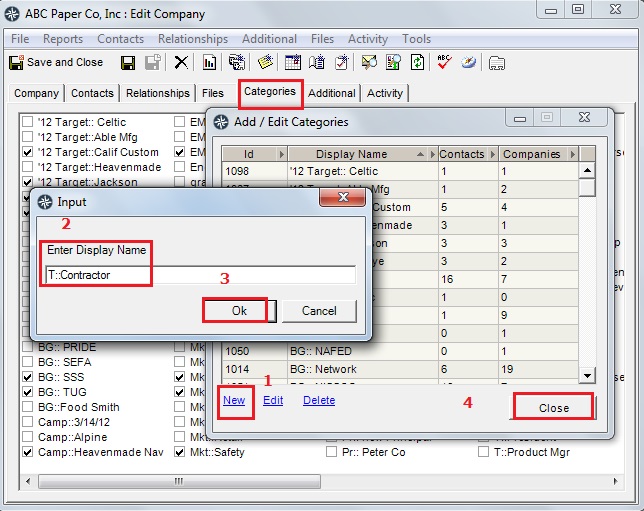Click the snowflake icon in Input dialog title
This screenshot has width=644, height=511.
pyautogui.click(x=45, y=202)
